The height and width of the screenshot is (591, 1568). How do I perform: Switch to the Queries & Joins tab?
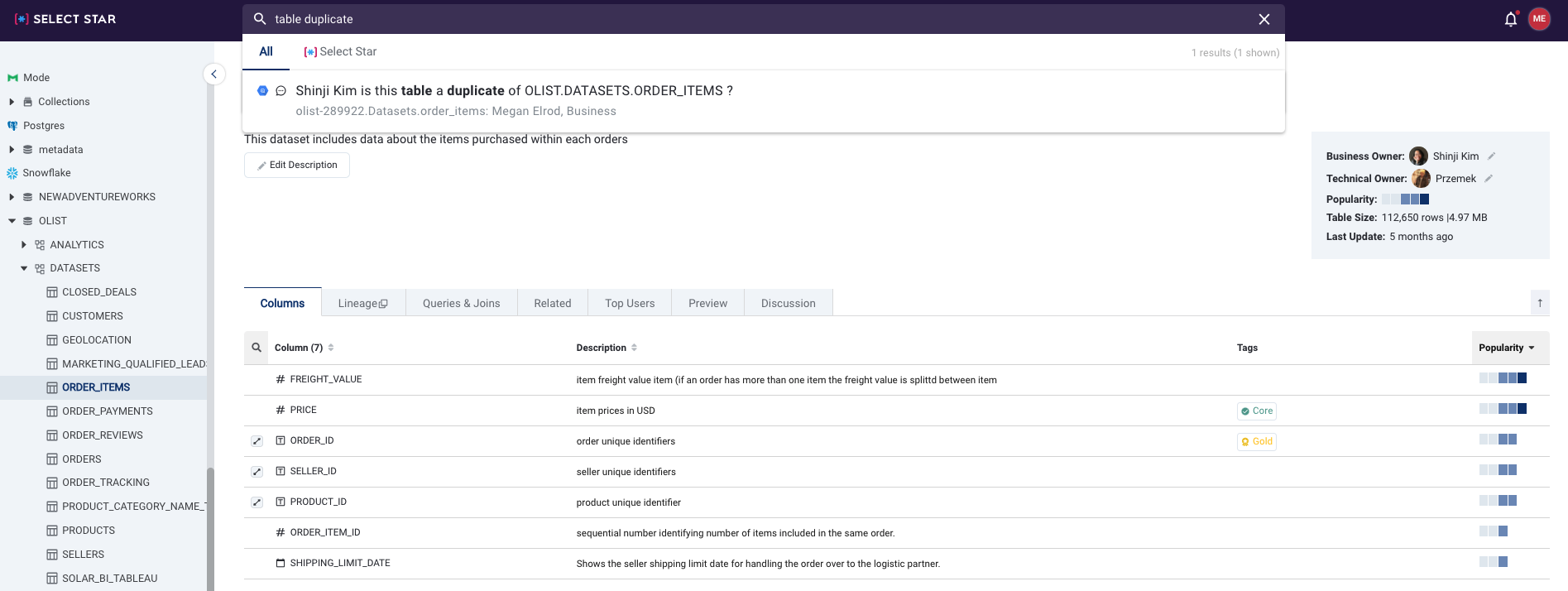pos(461,304)
